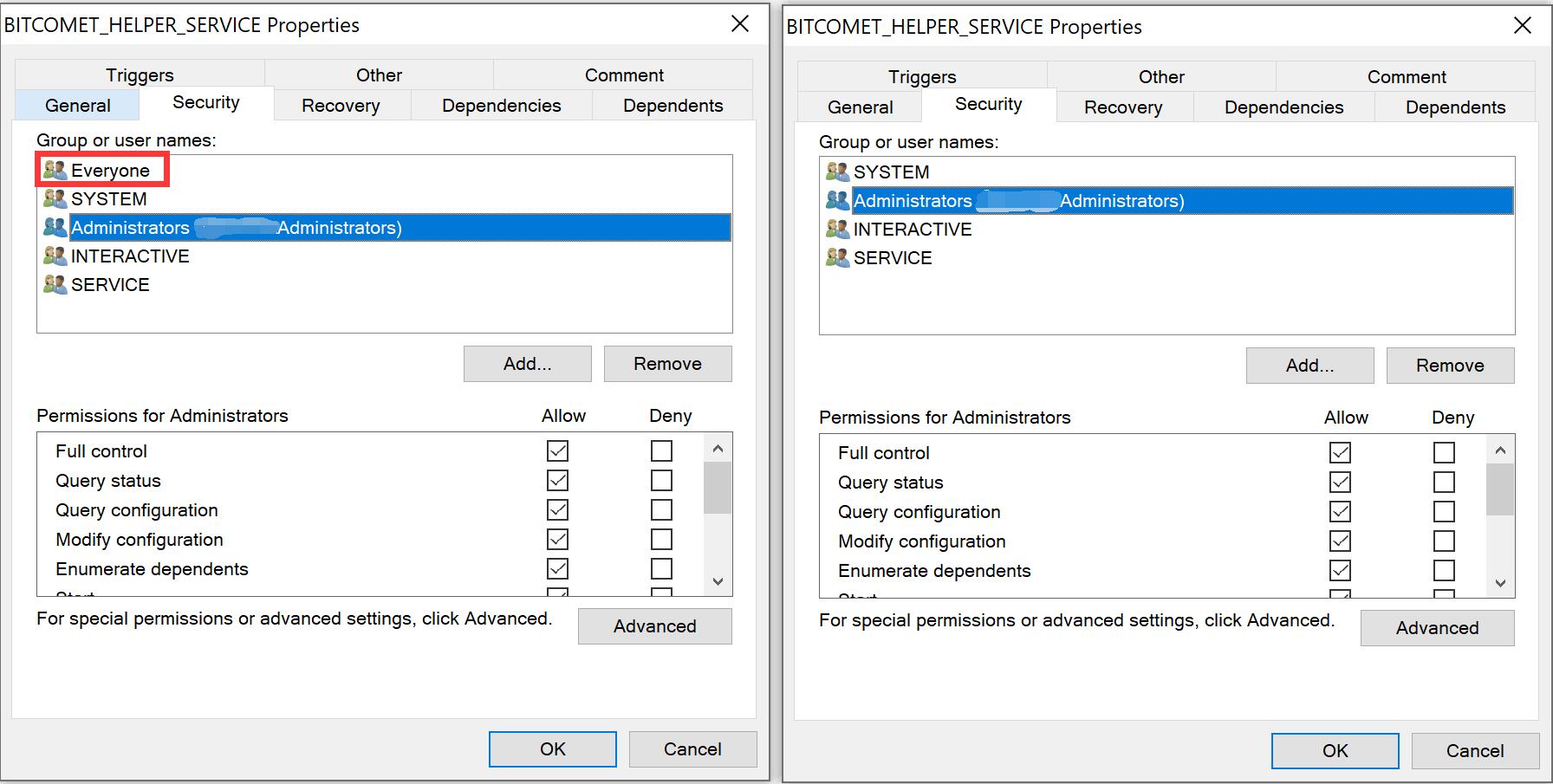This screenshot has height=784, width=1553.
Task: Toggle Allow Modify configuration in left window
Action: pos(558,540)
